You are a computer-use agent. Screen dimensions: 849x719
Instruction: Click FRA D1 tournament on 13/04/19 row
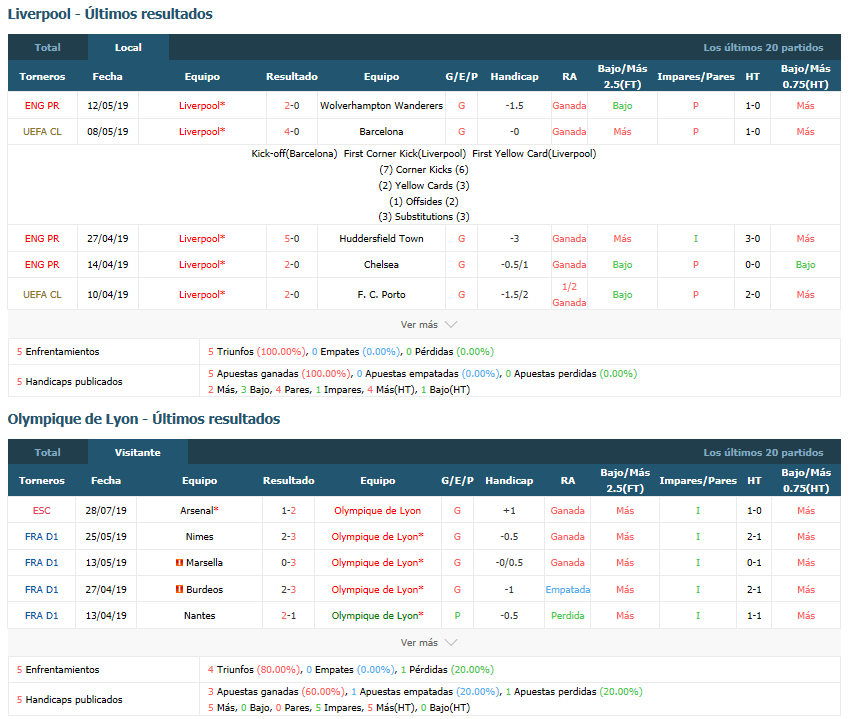click(42, 615)
